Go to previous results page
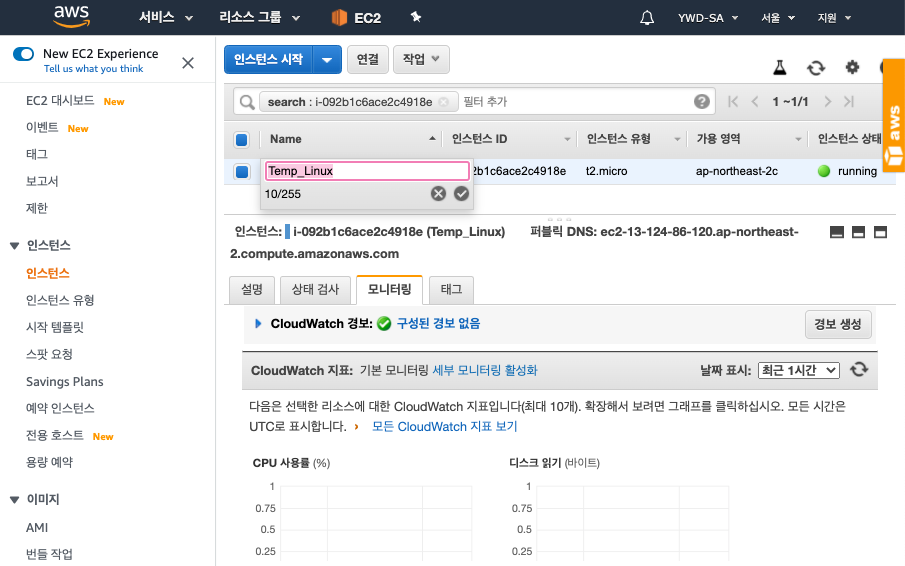This screenshot has width=905, height=566. 755,102
